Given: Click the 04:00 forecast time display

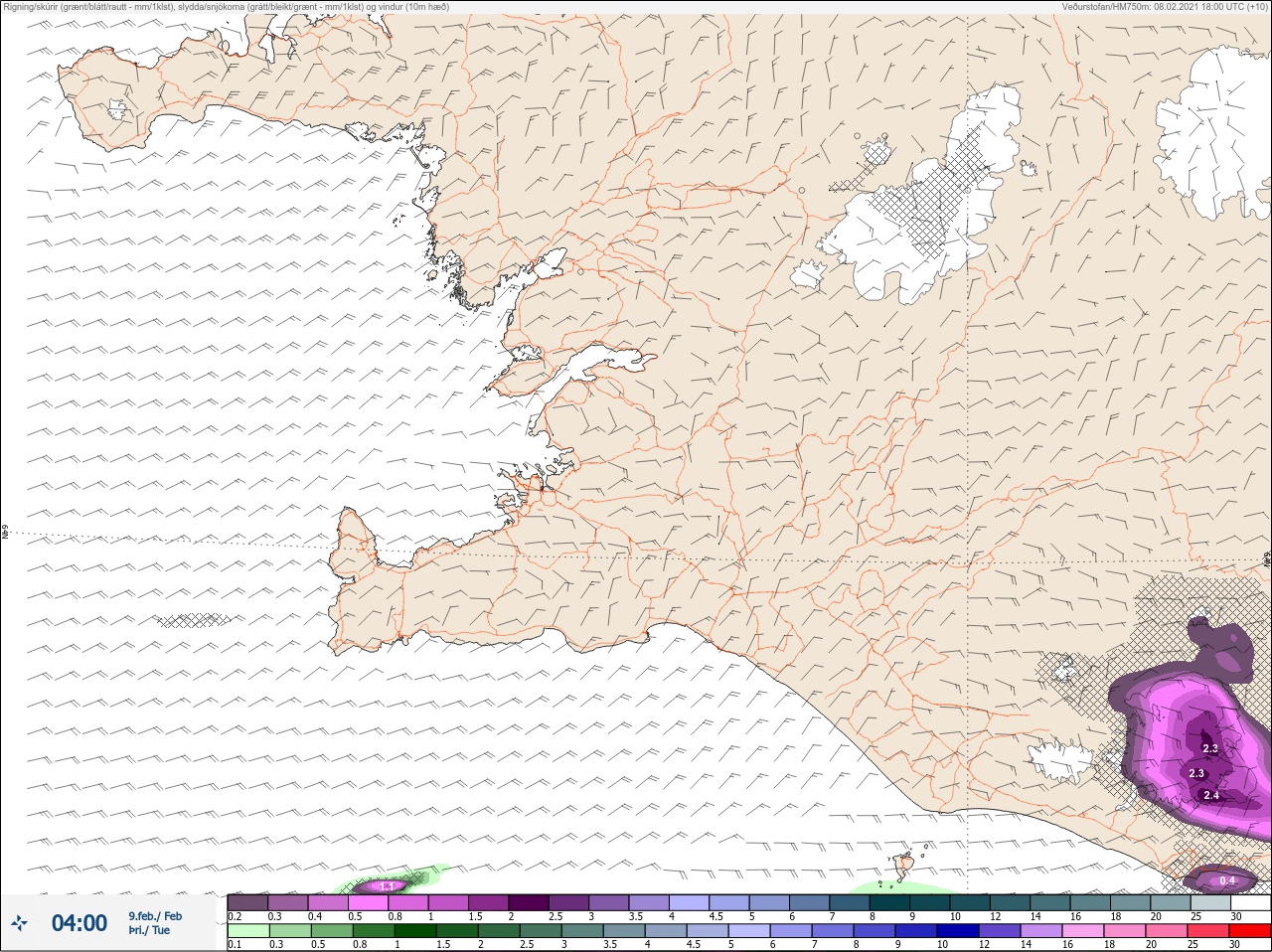Looking at the screenshot, I should pyautogui.click(x=79, y=923).
